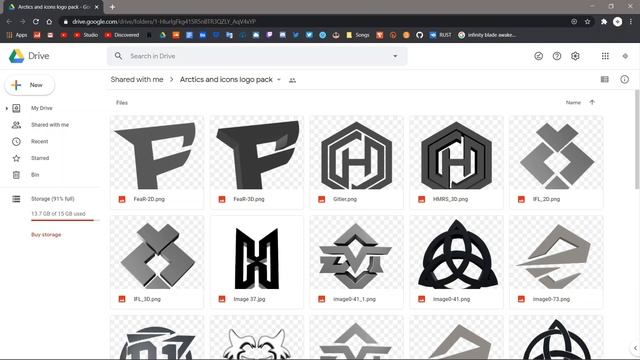This screenshot has width=640, height=360.
Task: Sort files by Name
Action: (x=573, y=102)
